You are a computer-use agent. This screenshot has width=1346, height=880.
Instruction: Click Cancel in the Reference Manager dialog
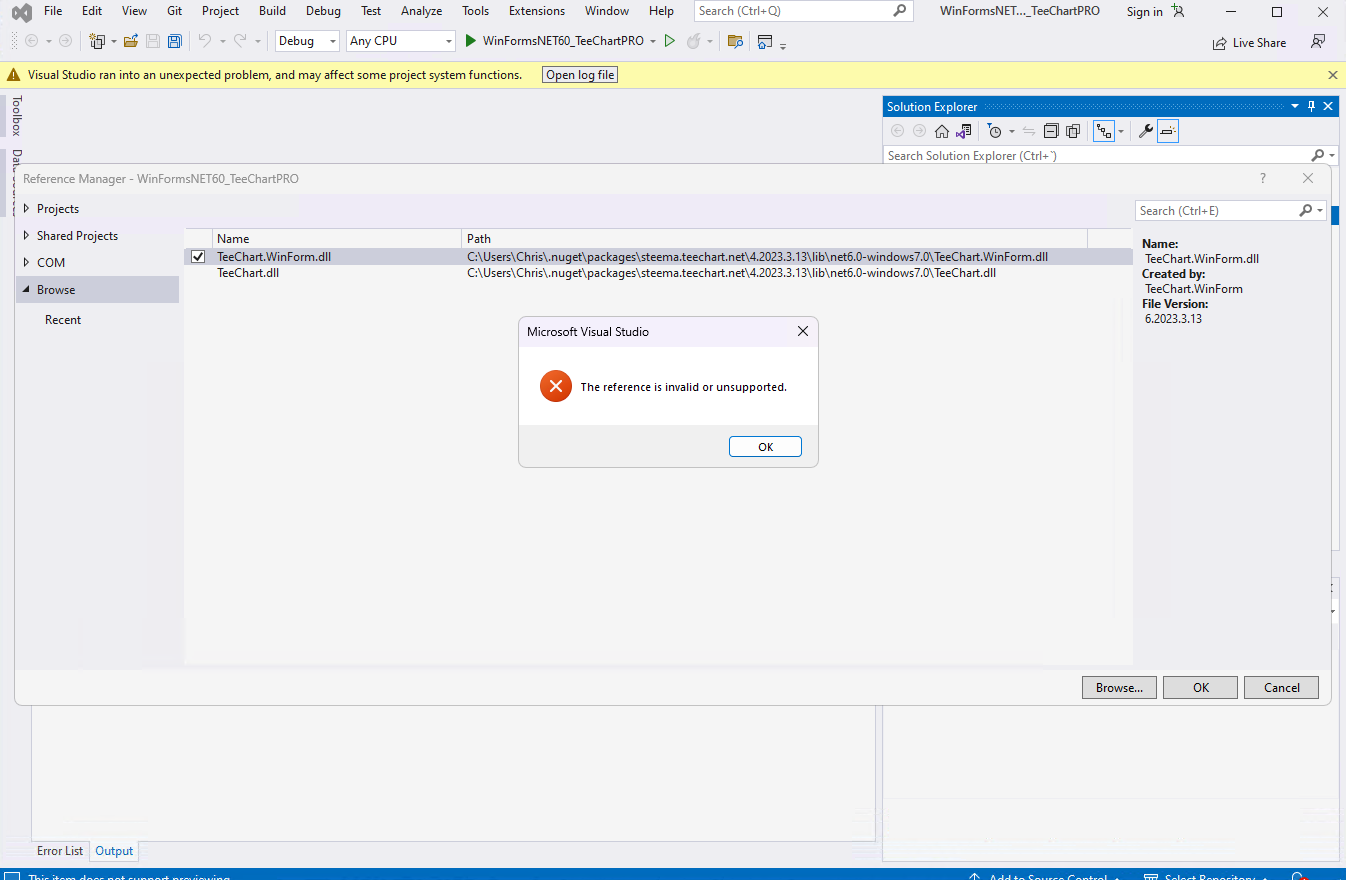1281,687
